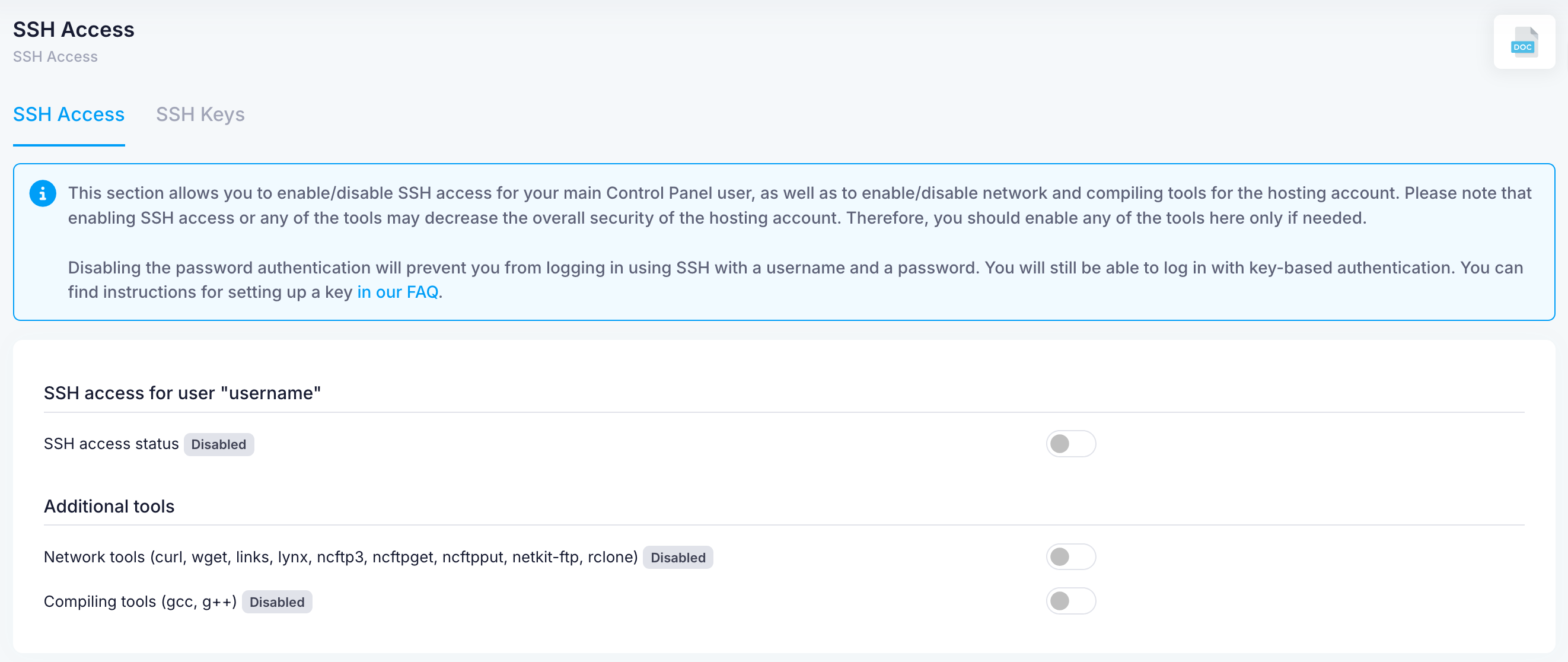Toggle the Compiling tools (gcc, g++) switch

coord(1070,601)
